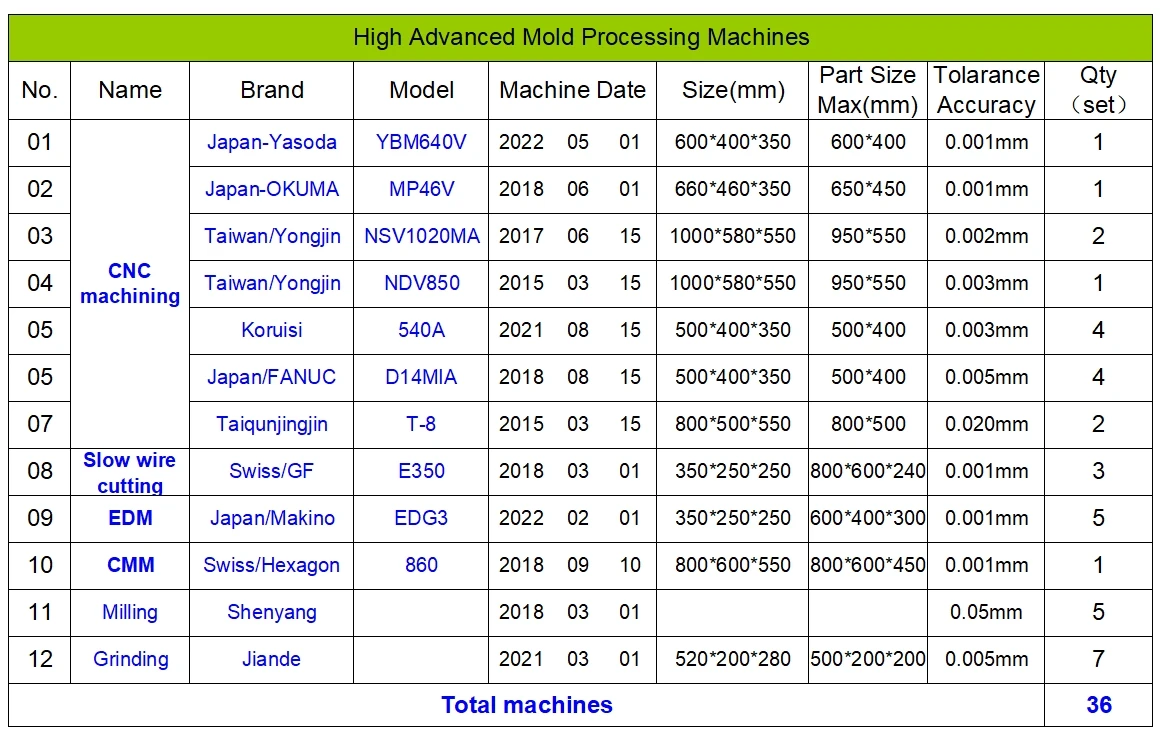Select size '800*500*550'

733,425
